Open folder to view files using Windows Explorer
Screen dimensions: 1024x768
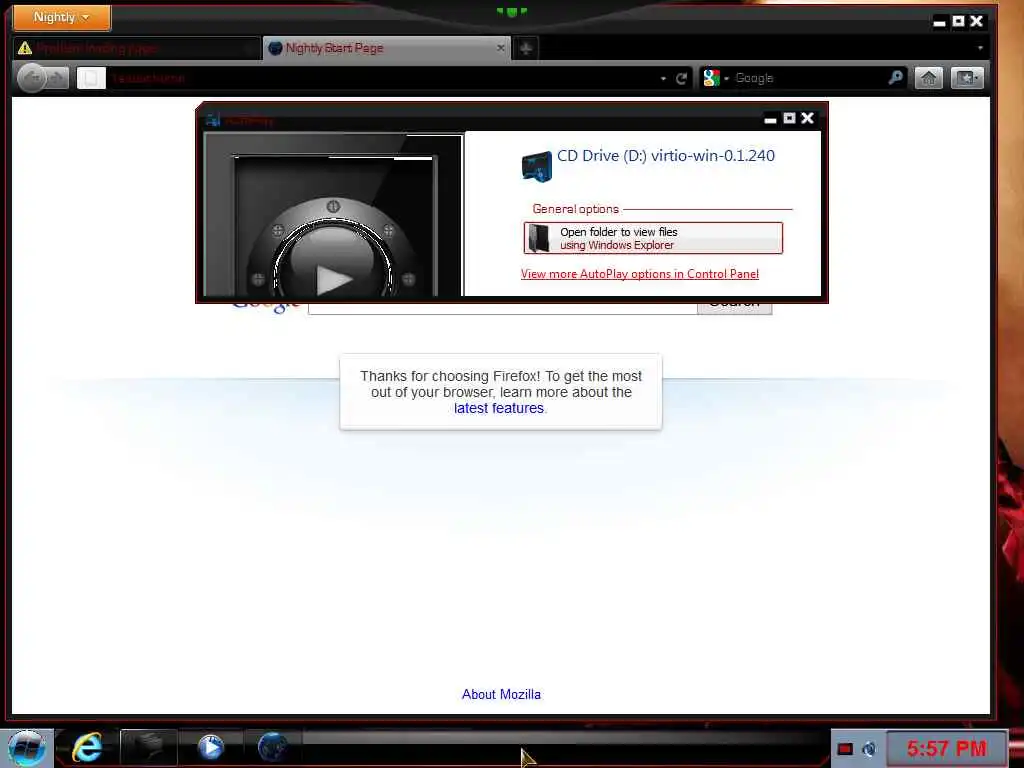pos(653,238)
